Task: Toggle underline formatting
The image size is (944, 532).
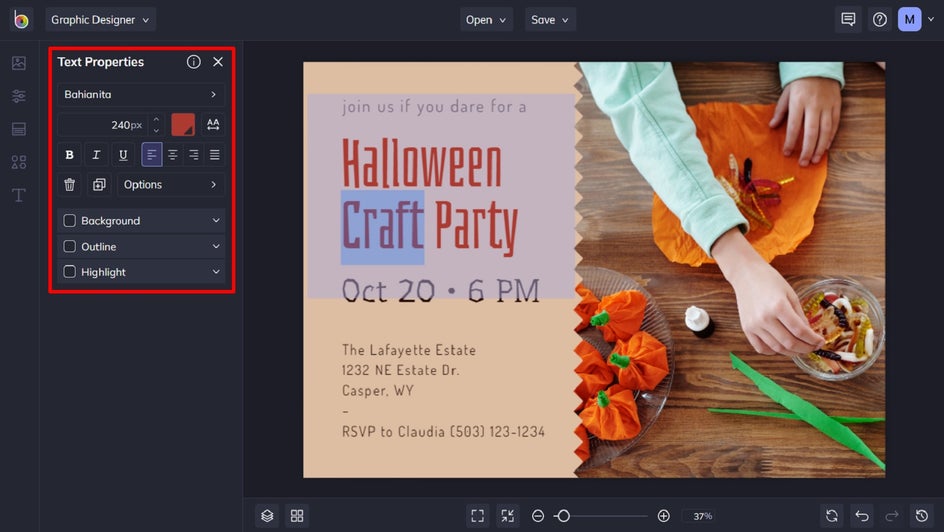Action: [x=123, y=155]
